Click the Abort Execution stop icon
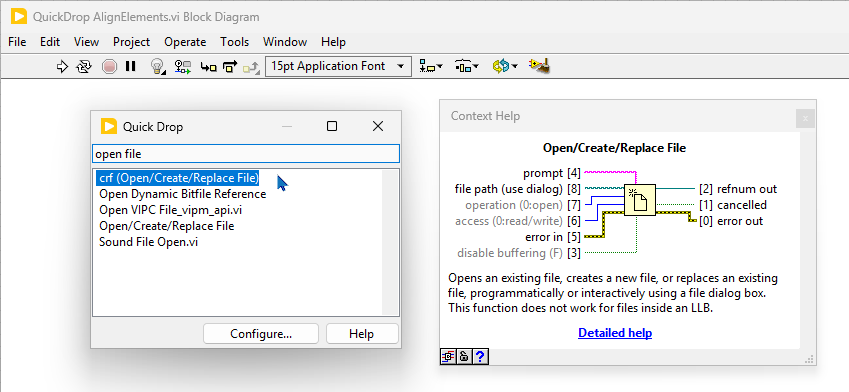 click(x=109, y=67)
